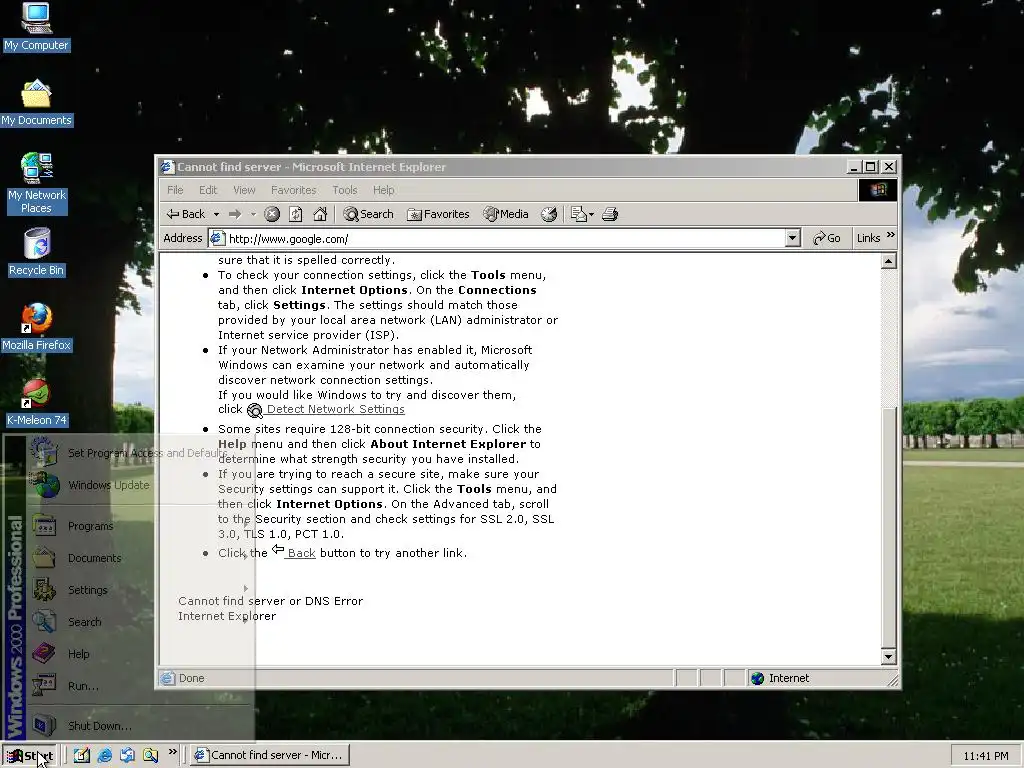The width and height of the screenshot is (1024, 768).
Task: Click the Internet zone status bar icon
Action: tap(758, 679)
